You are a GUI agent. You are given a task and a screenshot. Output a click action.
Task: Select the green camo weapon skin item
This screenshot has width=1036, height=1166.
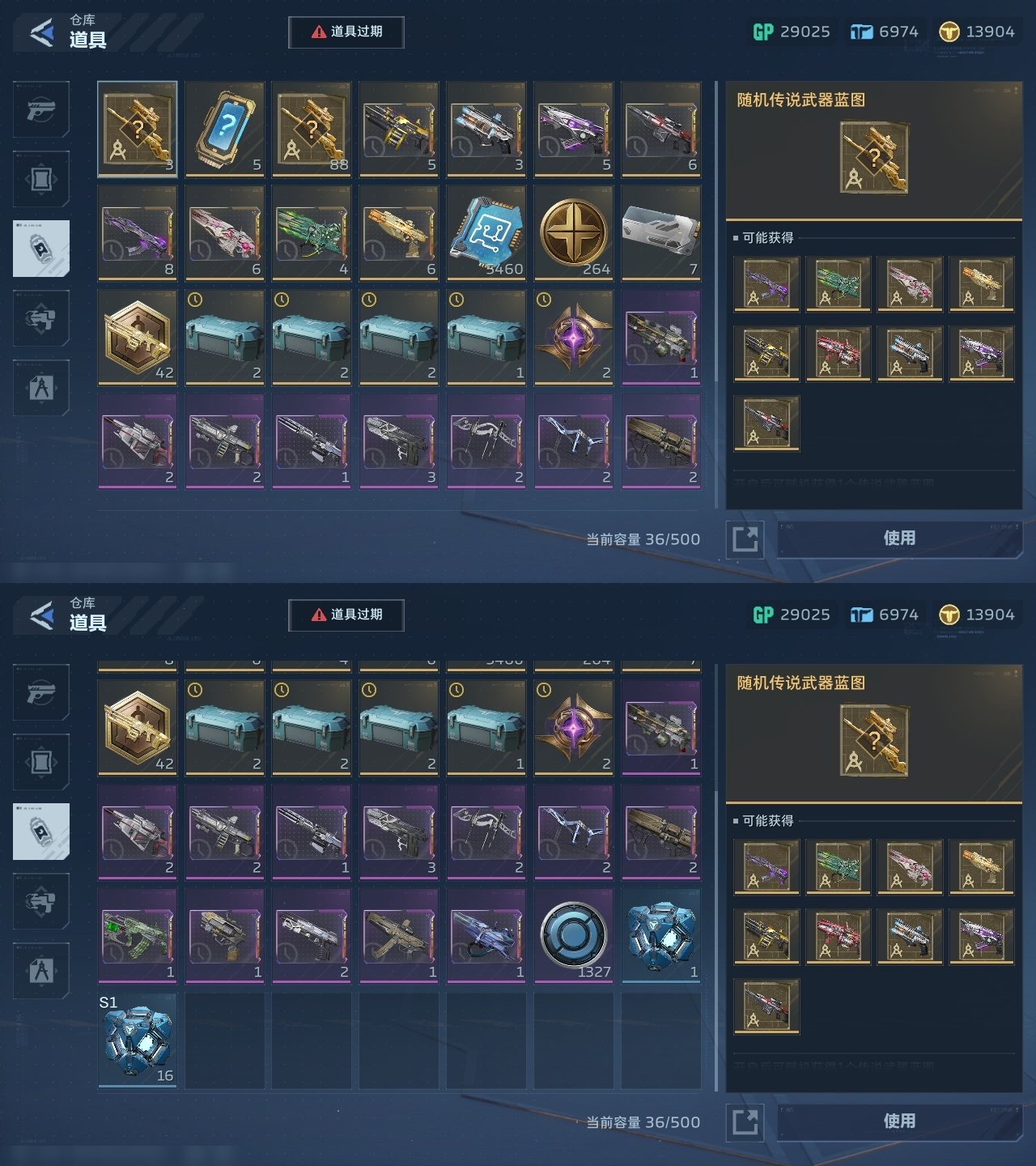pos(138,936)
